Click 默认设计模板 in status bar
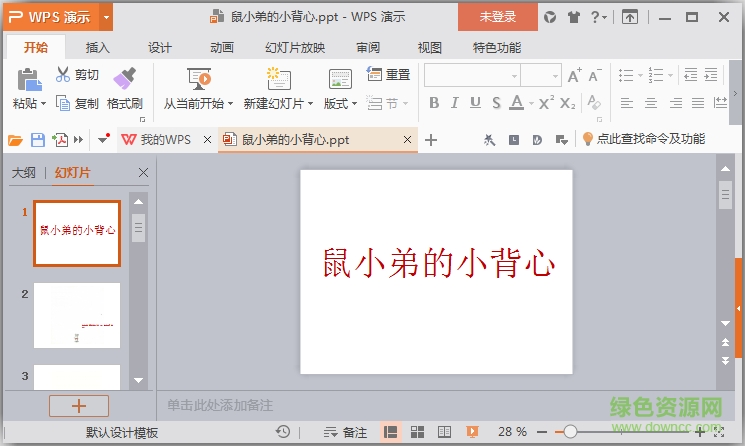Viewport: 745px width, 446px height. [122, 432]
